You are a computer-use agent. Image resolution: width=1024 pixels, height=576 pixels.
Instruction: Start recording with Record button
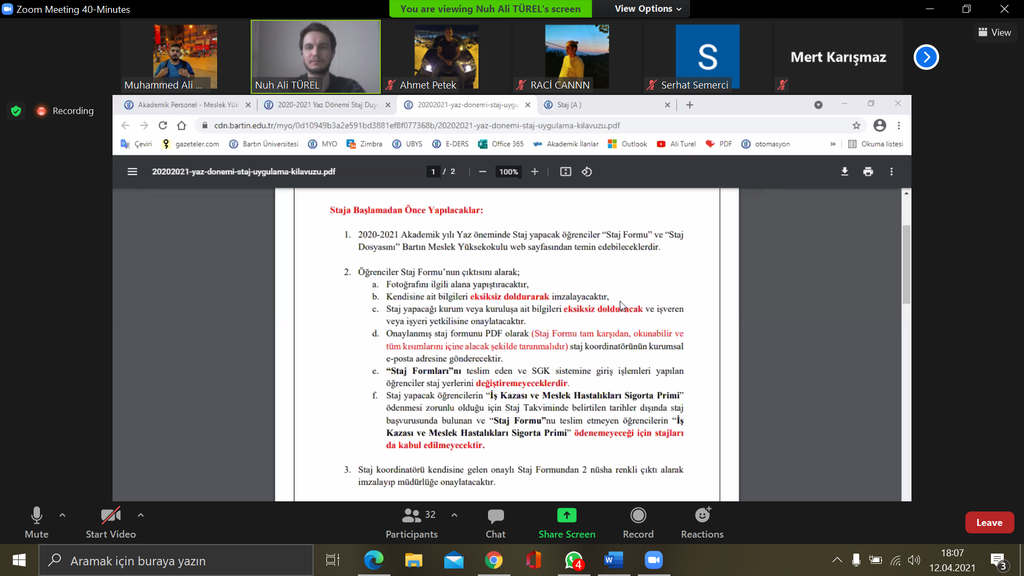point(638,522)
